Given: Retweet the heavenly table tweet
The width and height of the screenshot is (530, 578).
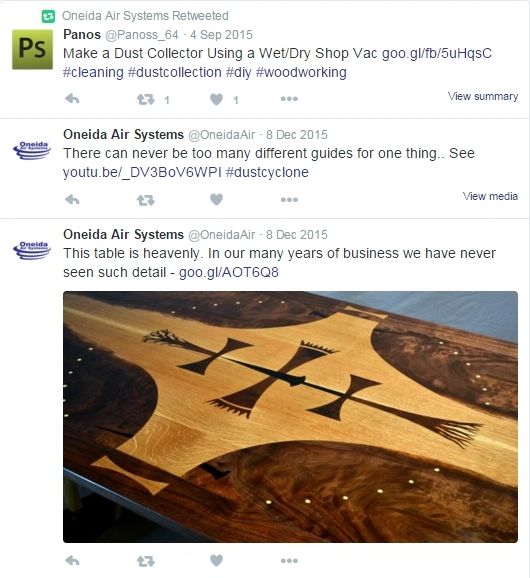Looking at the screenshot, I should point(146,561).
